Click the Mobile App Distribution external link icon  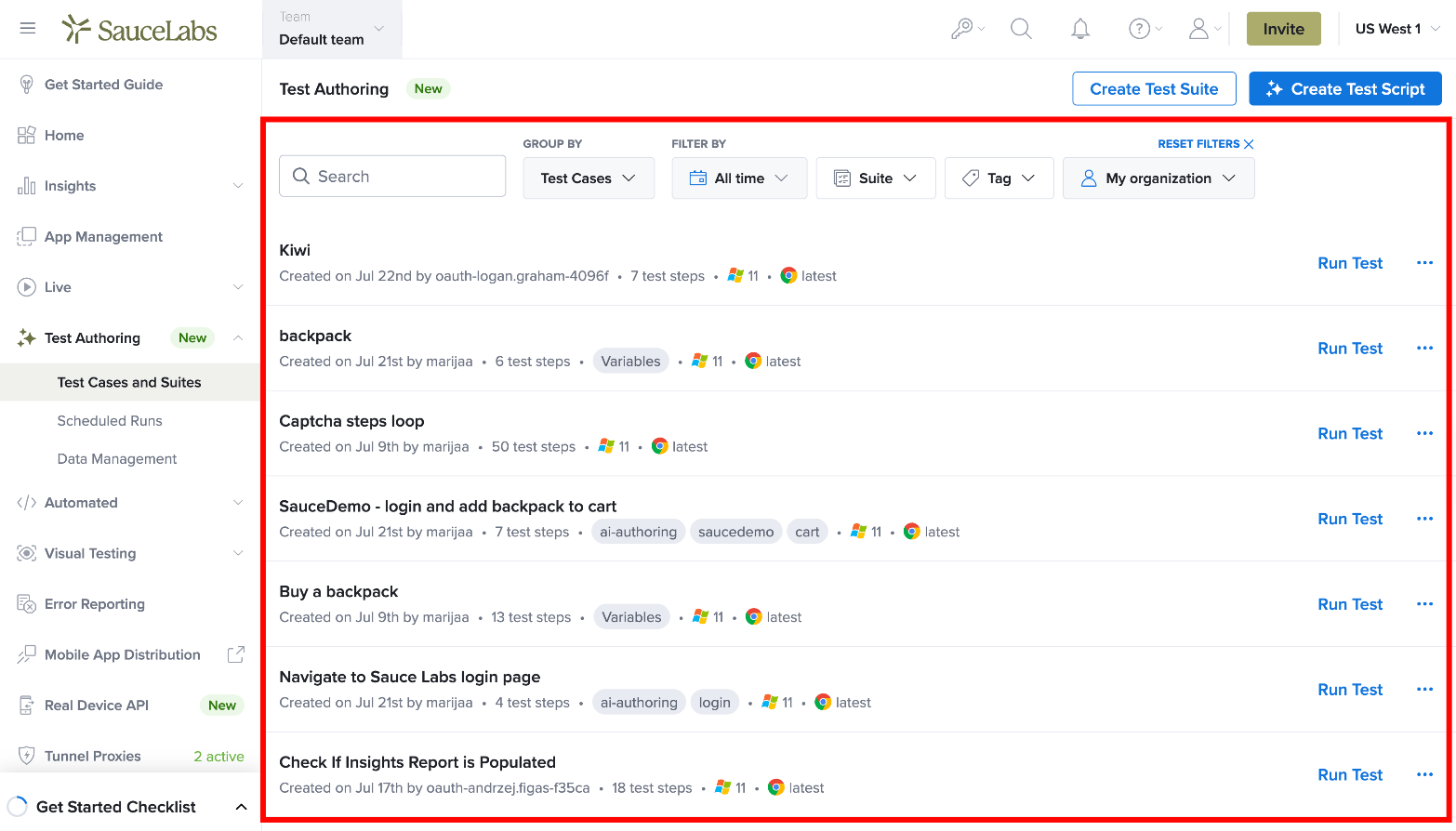point(236,654)
